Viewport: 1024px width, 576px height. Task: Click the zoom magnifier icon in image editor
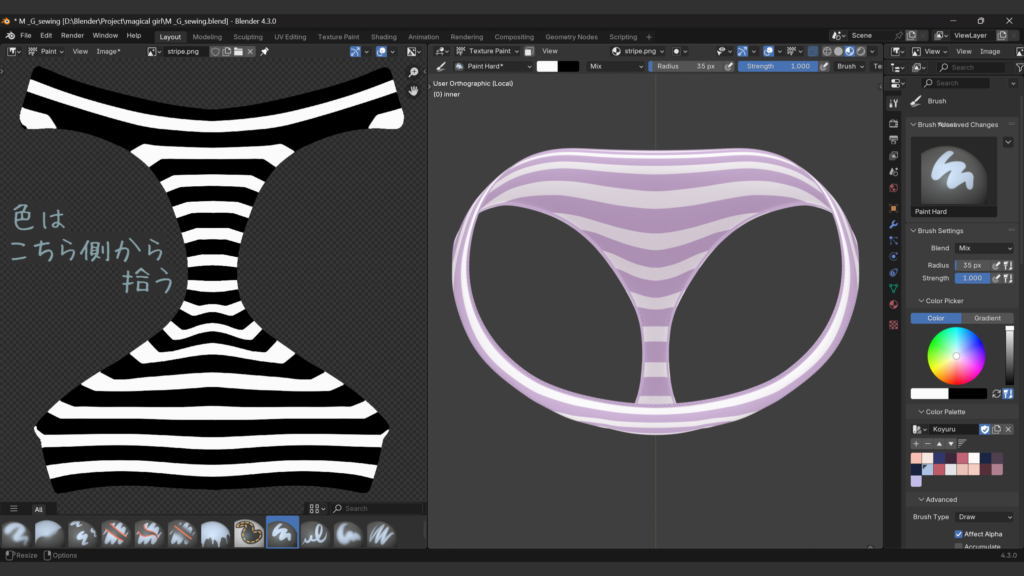tap(414, 72)
